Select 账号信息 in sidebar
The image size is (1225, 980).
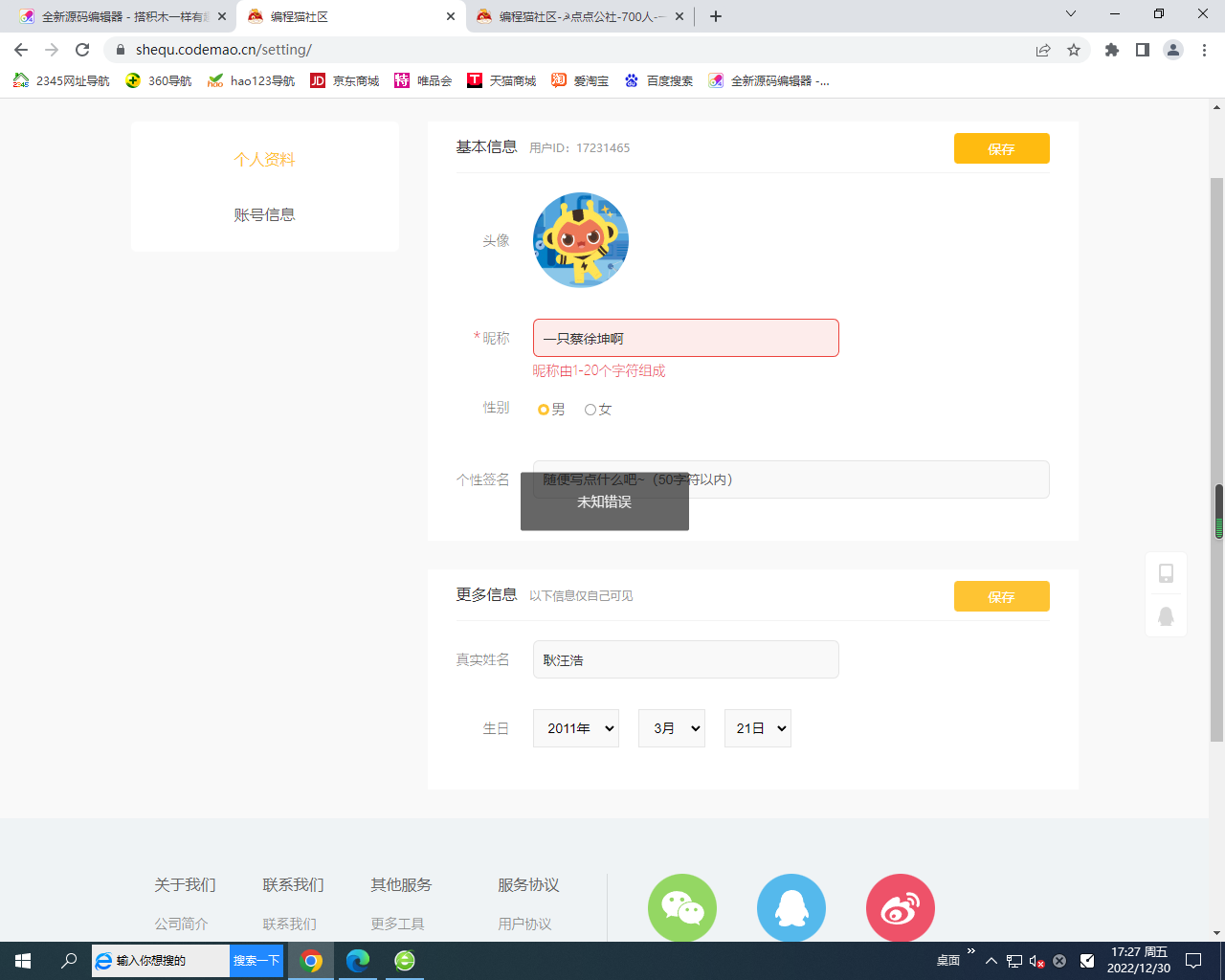tap(265, 214)
